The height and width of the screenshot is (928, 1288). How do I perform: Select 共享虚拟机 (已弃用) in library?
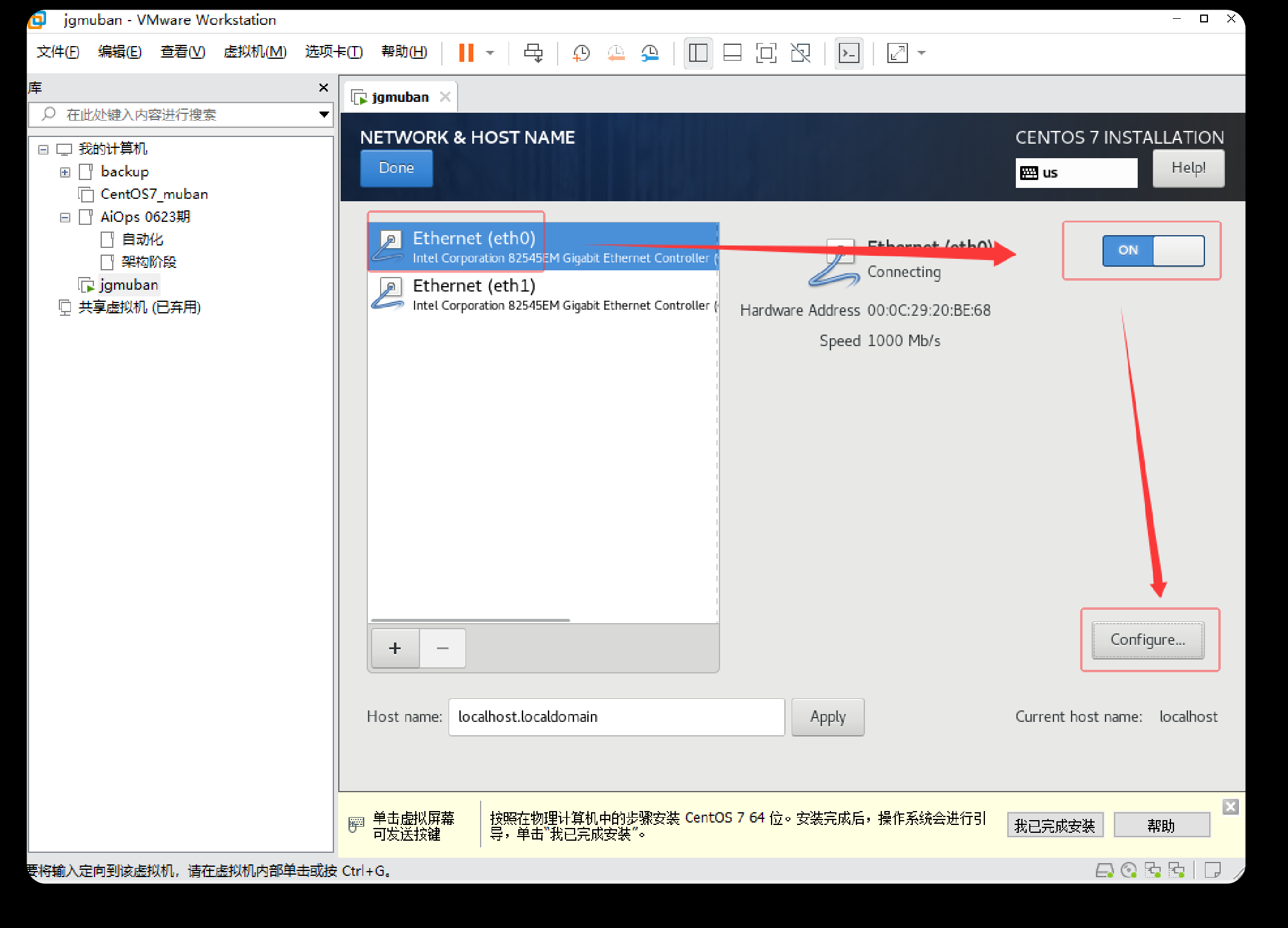tap(139, 308)
